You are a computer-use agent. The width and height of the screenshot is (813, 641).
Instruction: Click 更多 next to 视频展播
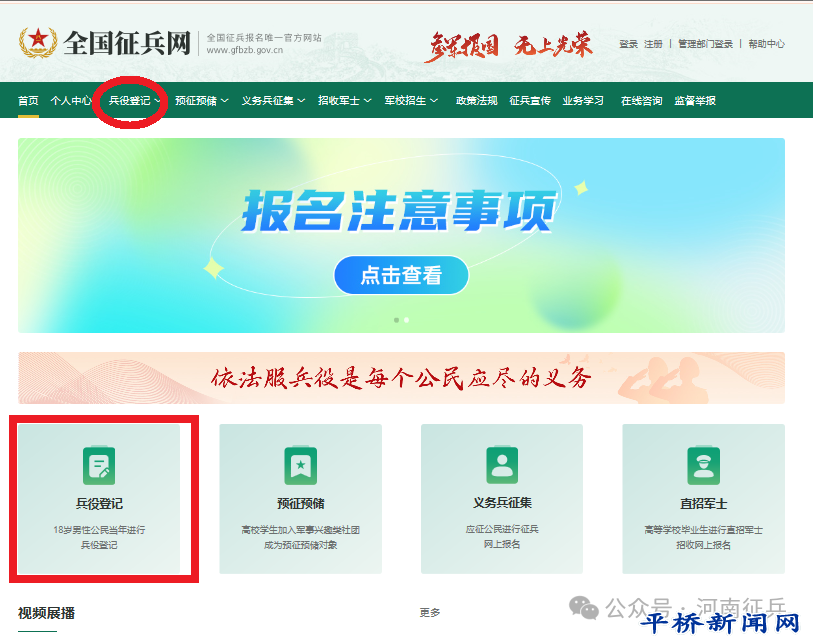point(429,612)
